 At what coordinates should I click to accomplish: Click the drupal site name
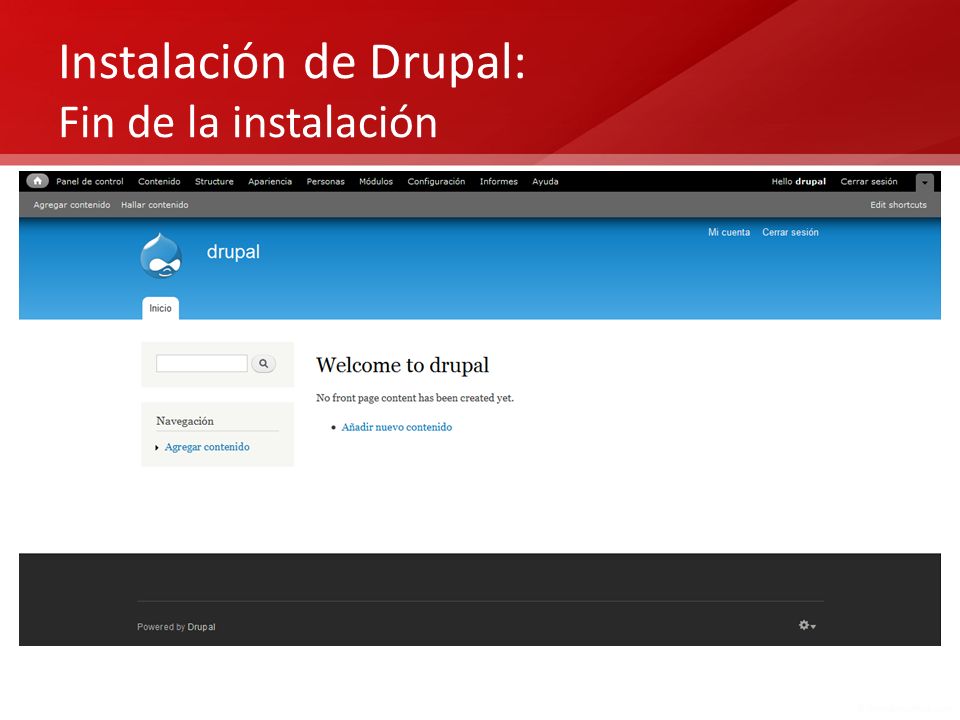coord(233,252)
